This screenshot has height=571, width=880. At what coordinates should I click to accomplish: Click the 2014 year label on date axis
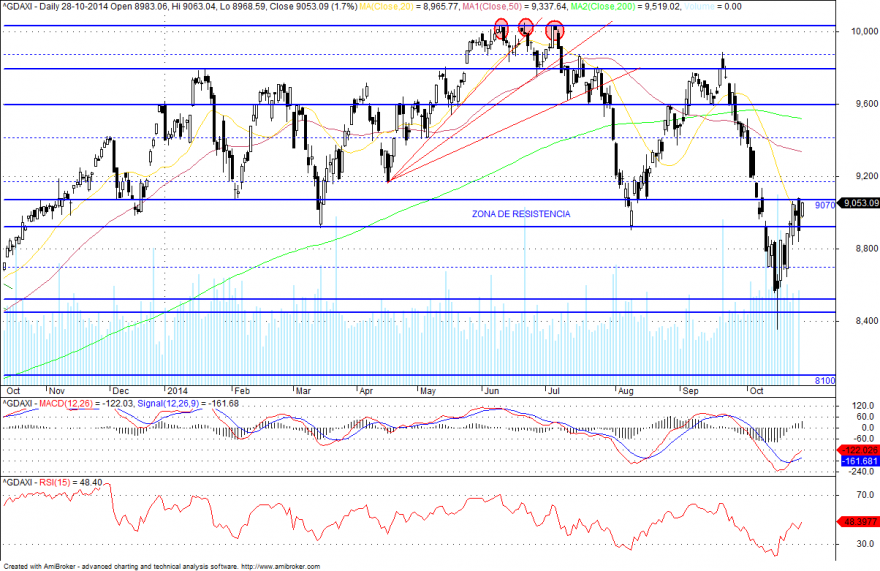coord(177,391)
